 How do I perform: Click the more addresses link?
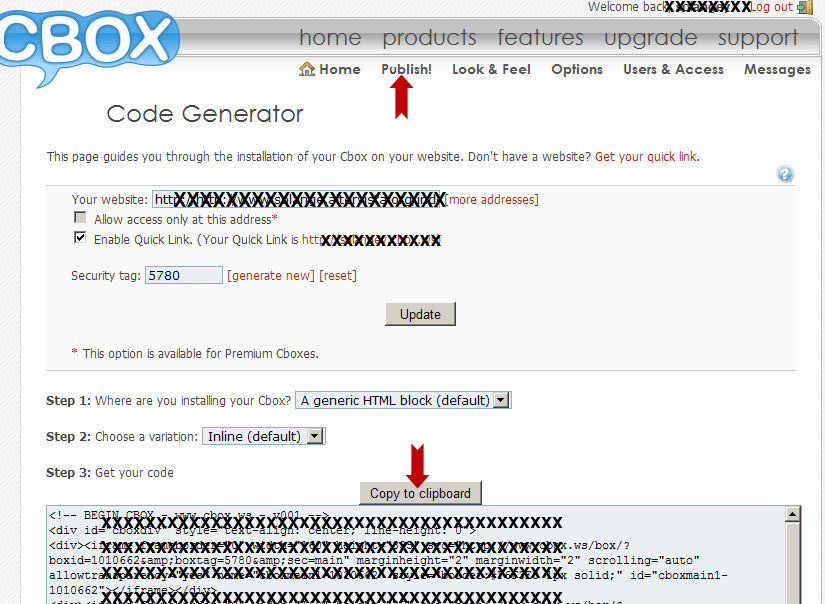pyautogui.click(x=491, y=200)
